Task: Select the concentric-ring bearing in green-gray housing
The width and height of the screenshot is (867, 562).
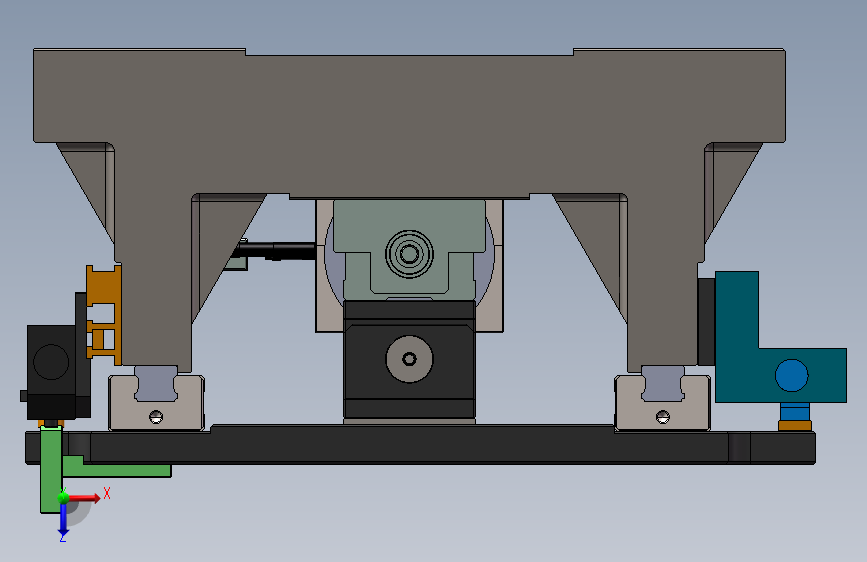Action: point(409,254)
